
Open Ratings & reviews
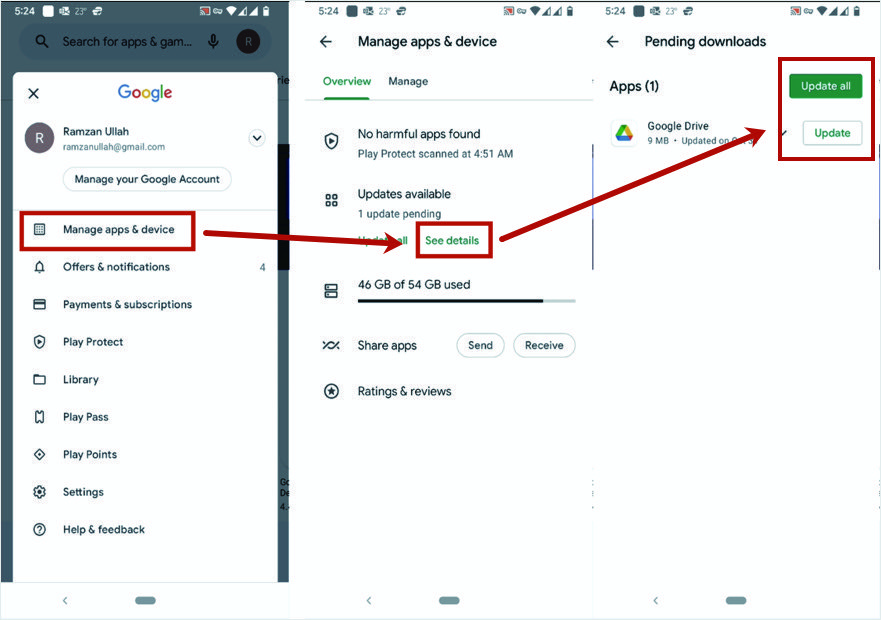[405, 391]
